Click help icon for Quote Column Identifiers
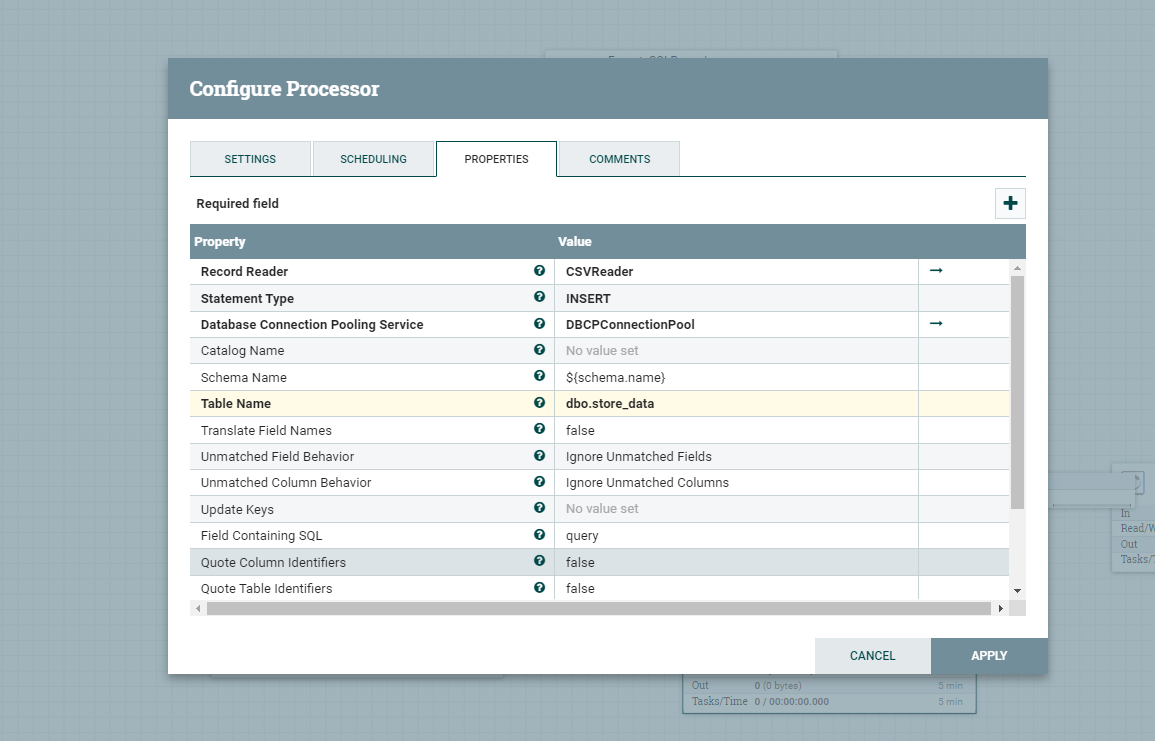Viewport: 1155px width, 741px height. (540, 562)
